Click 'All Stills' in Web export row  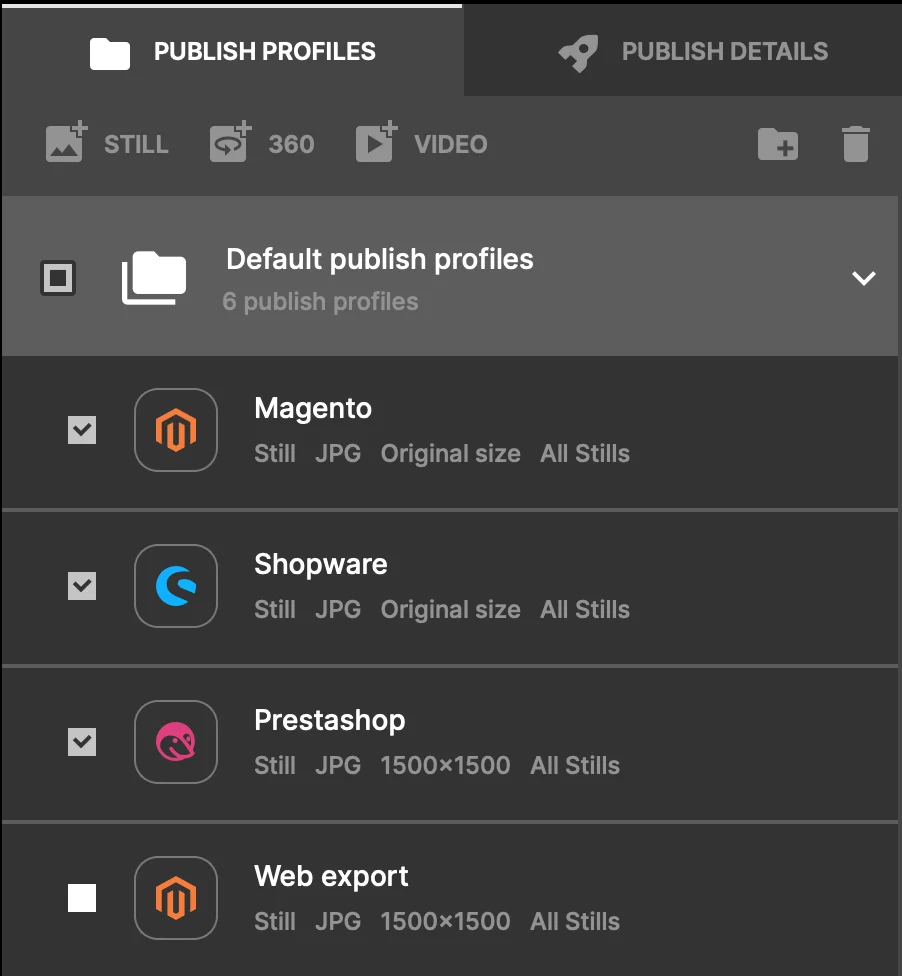click(x=575, y=921)
